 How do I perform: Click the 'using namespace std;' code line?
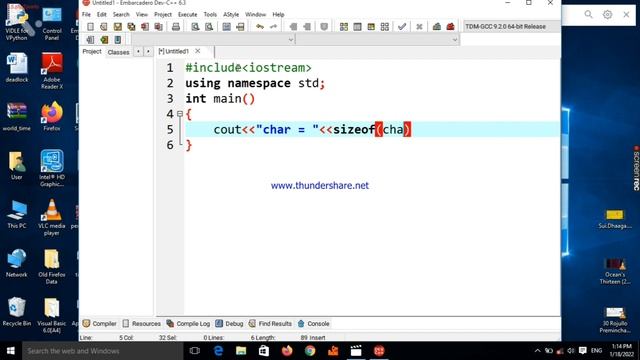pyautogui.click(x=255, y=83)
